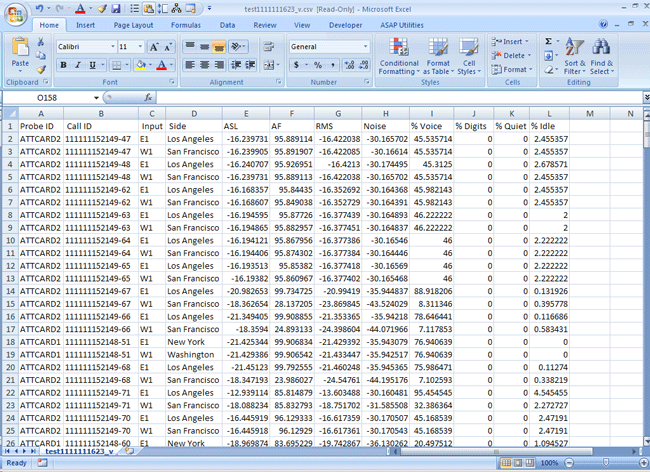This screenshot has height=472, width=650.
Task: Adjust the zoom slider handle
Action: pos(606,462)
